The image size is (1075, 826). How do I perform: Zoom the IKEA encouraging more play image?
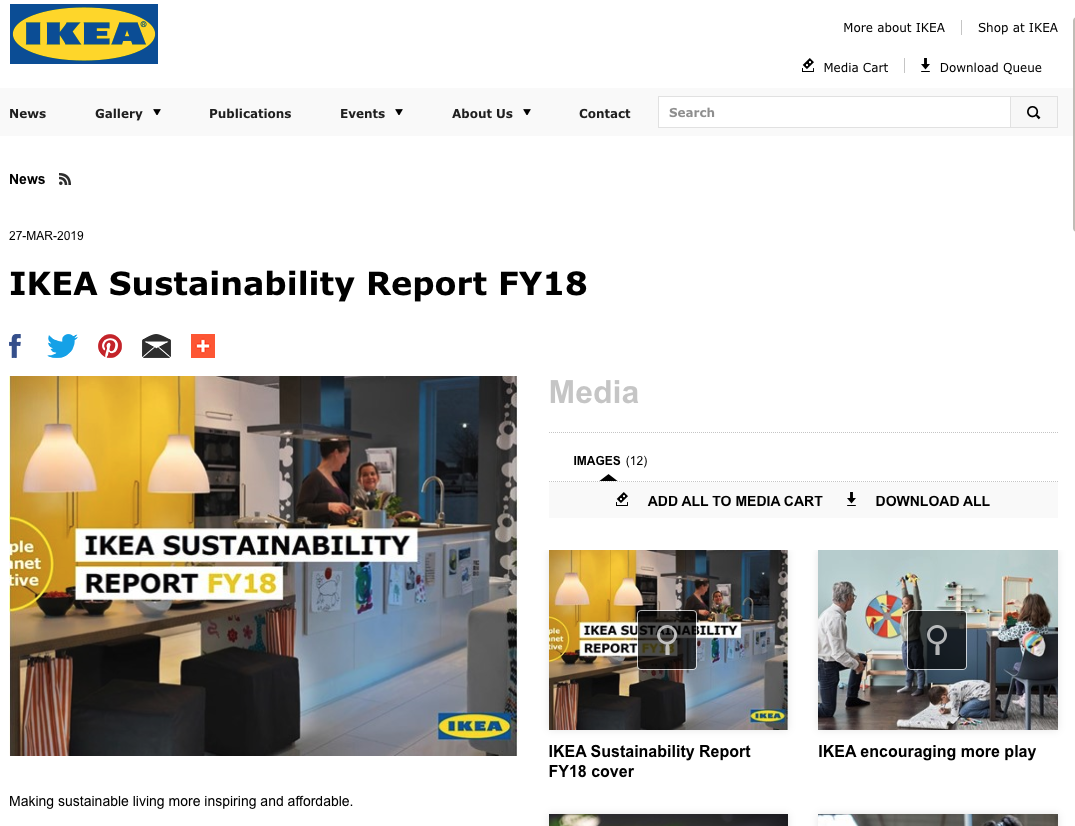(x=936, y=640)
